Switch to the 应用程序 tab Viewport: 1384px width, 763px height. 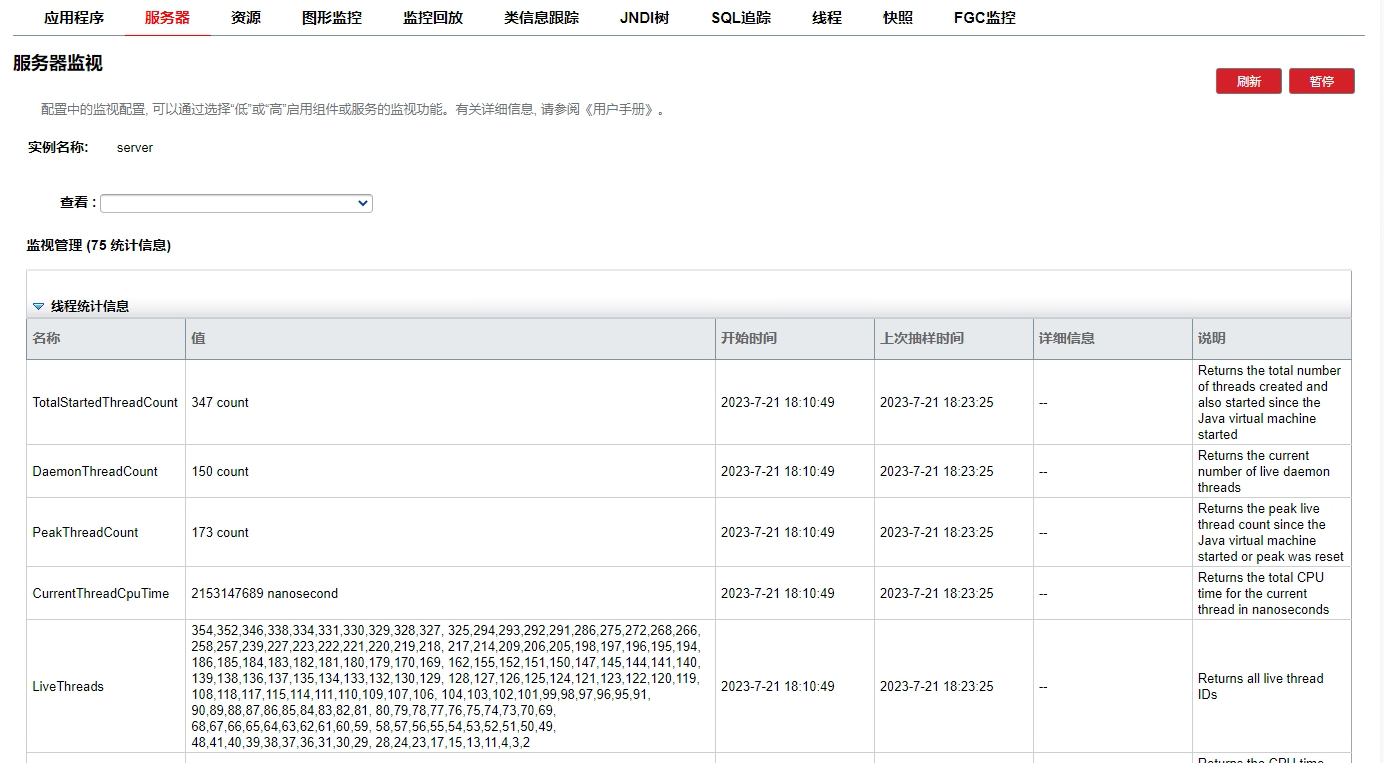tap(74, 18)
